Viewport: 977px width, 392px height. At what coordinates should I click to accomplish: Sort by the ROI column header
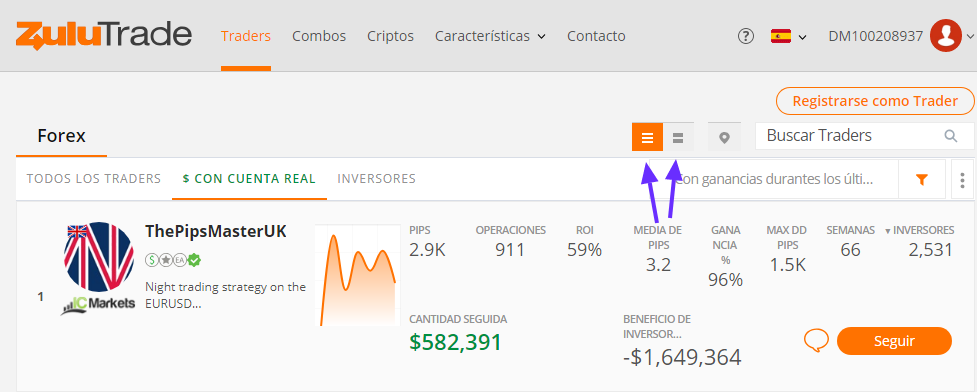[584, 230]
